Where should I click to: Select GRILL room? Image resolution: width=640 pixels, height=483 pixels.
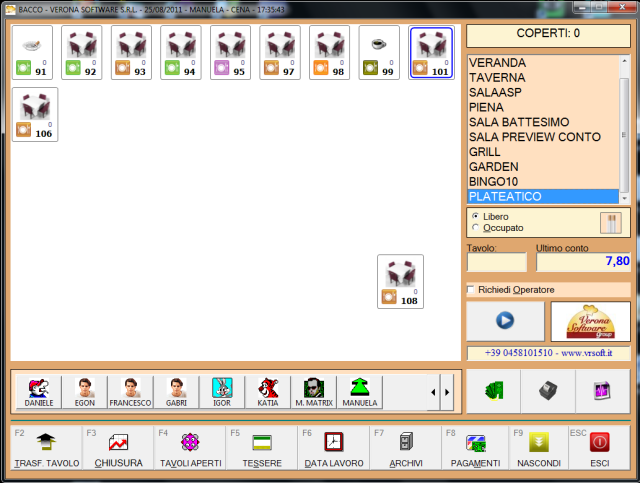[x=543, y=152]
